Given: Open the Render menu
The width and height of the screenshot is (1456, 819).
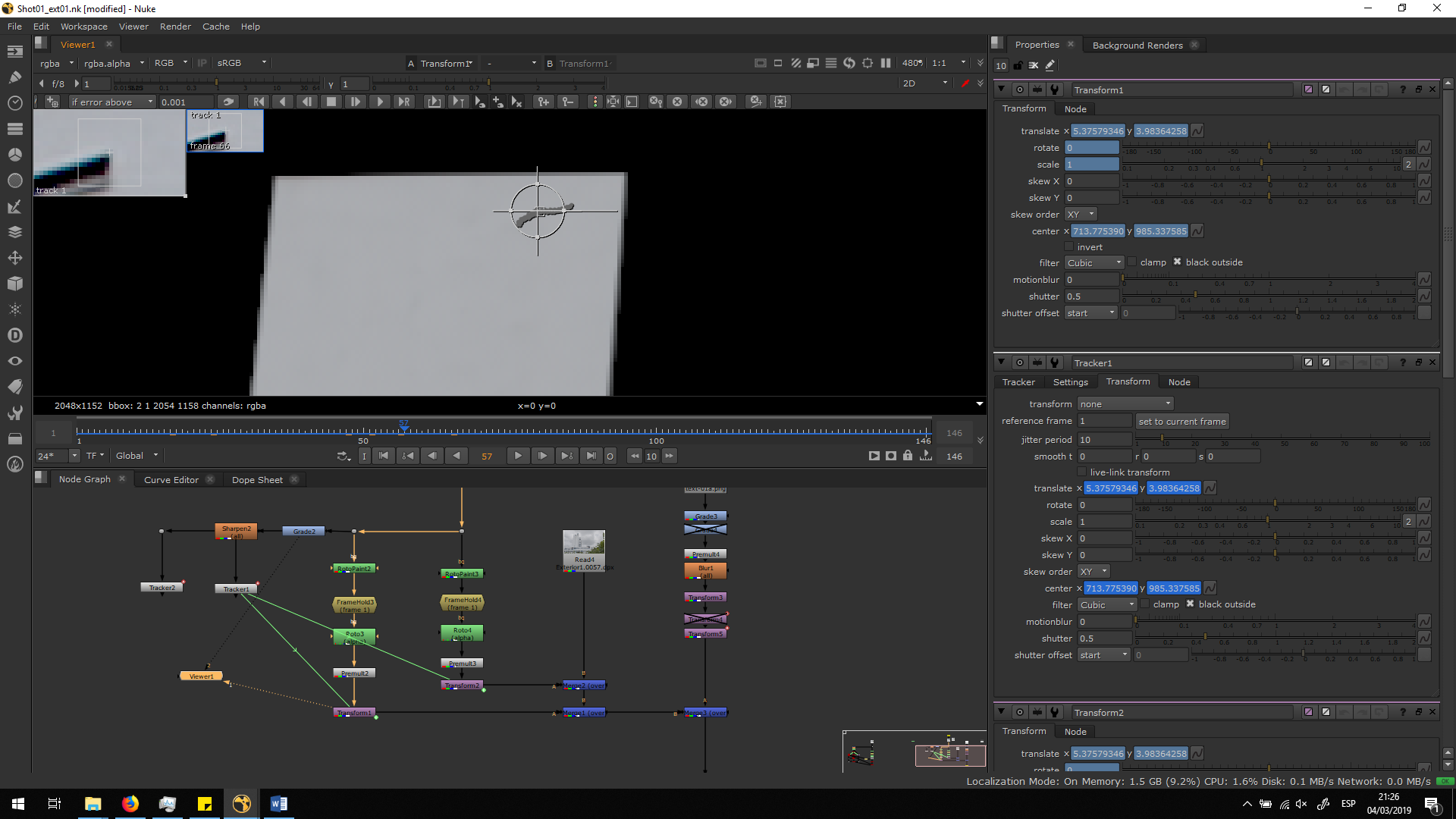Looking at the screenshot, I should coord(175,27).
